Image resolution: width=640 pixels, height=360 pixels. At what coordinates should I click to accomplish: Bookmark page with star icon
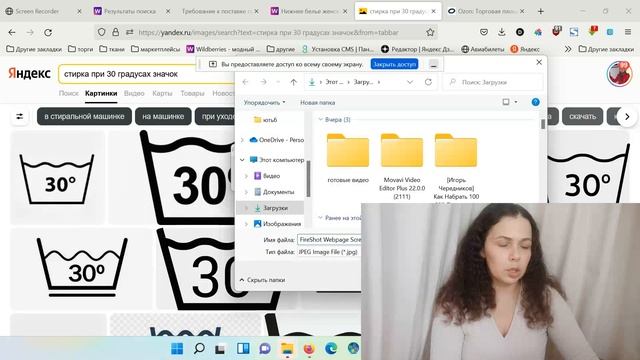430,32
